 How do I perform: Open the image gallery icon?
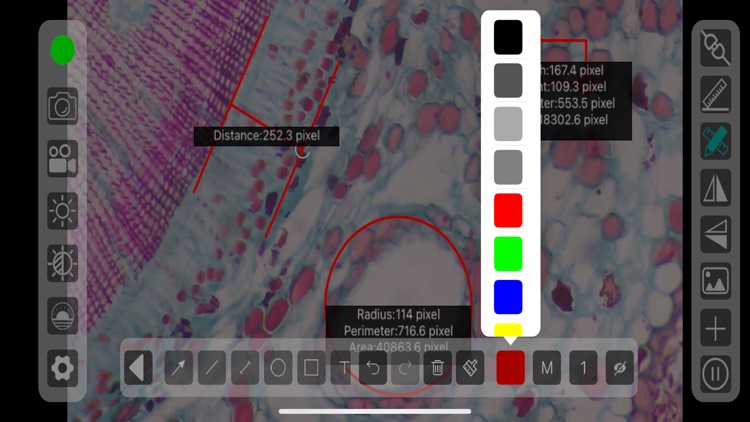click(716, 281)
